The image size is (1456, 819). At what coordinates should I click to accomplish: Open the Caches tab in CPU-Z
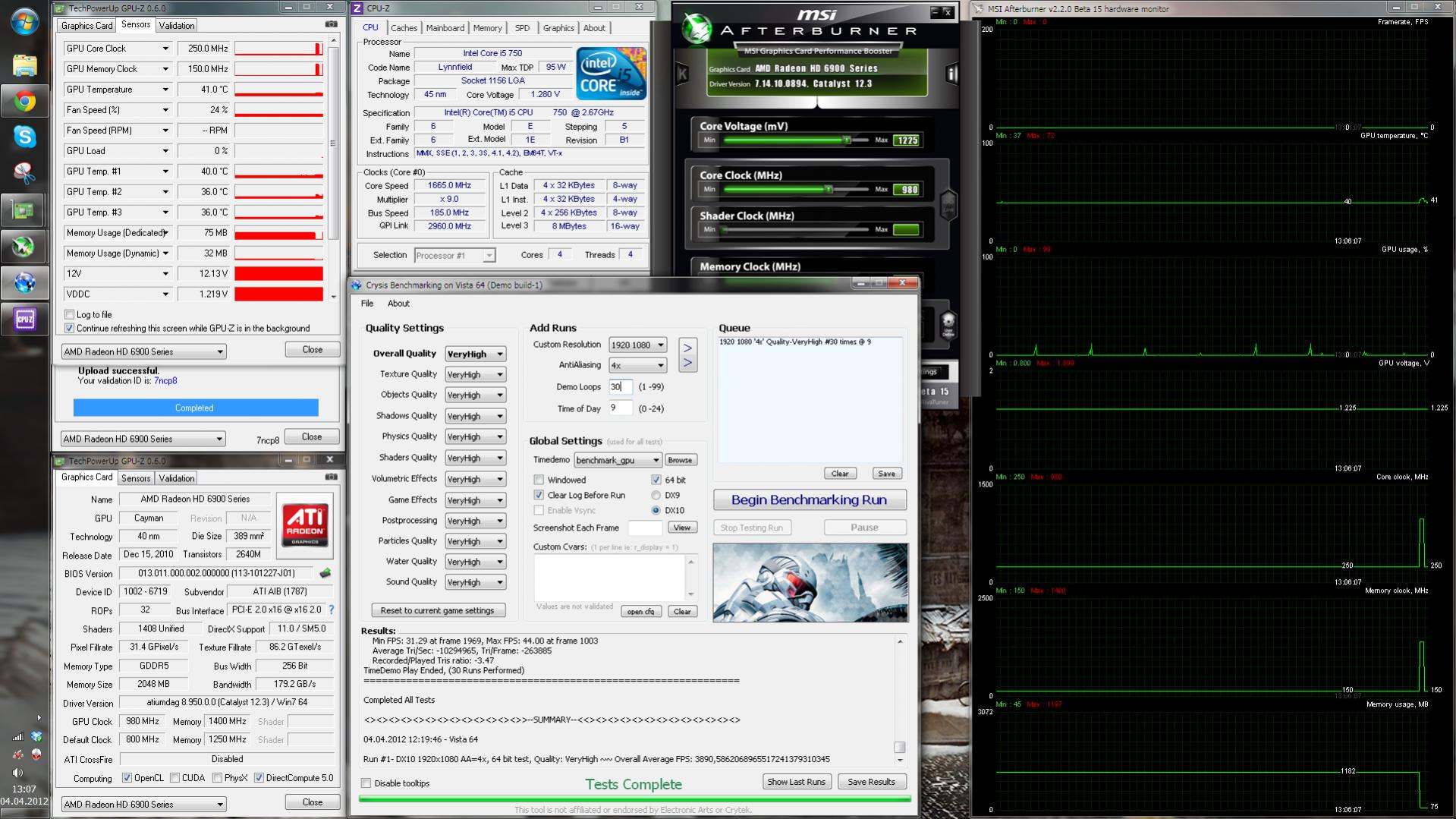[404, 28]
